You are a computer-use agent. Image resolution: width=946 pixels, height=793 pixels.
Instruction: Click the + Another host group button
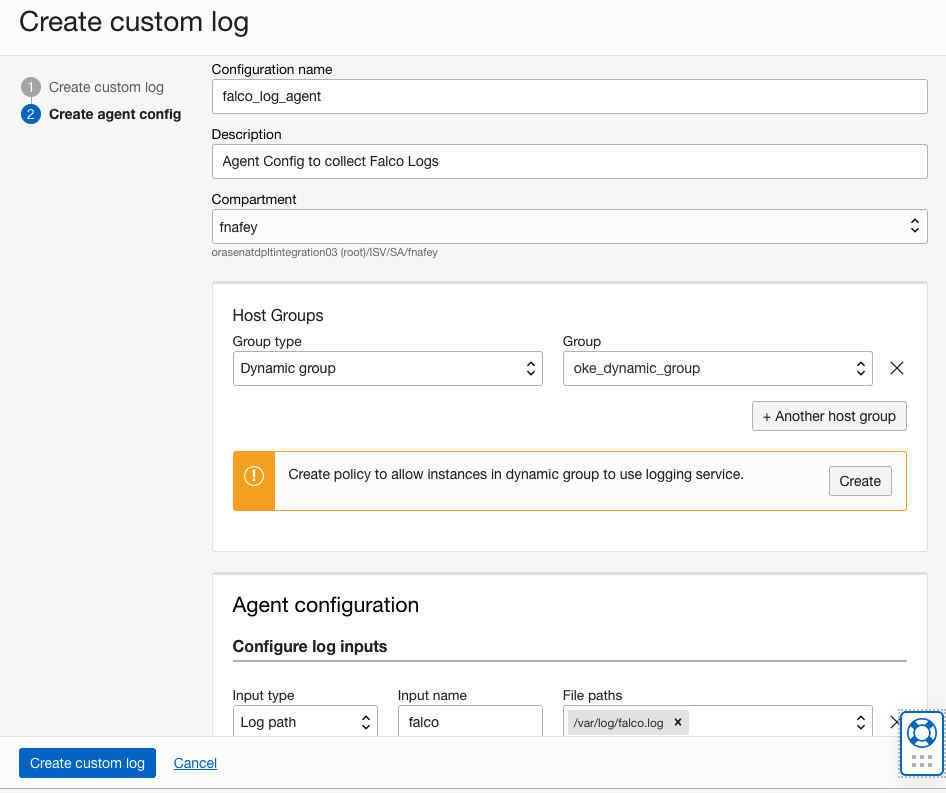coord(828,416)
